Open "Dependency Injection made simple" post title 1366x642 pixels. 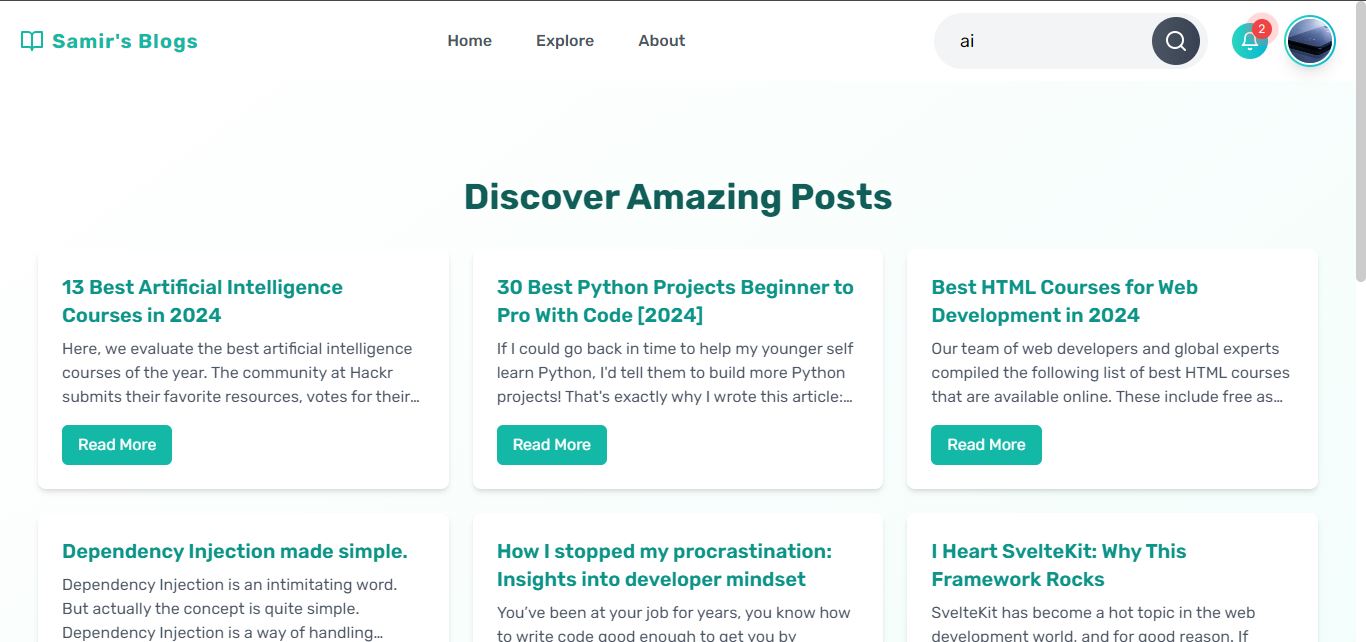point(235,551)
